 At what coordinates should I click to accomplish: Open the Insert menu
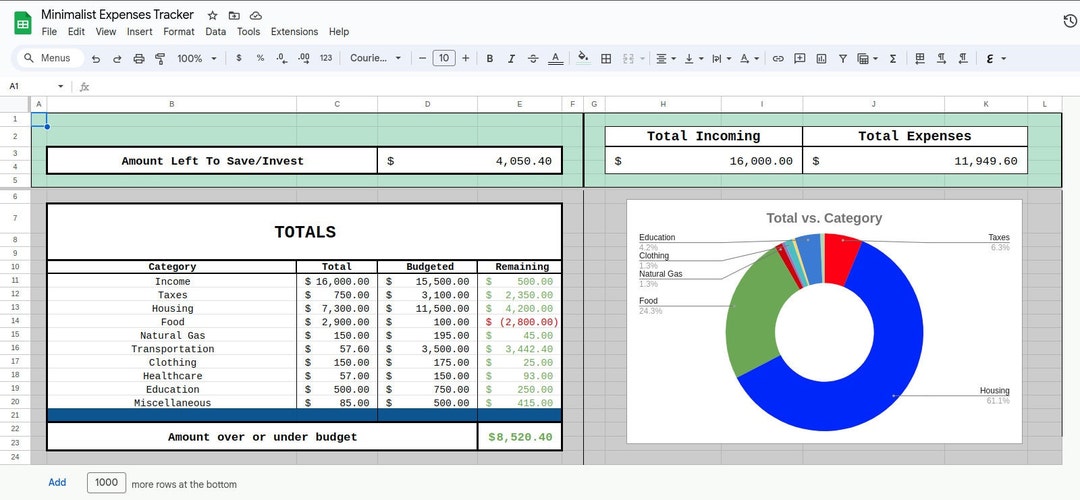[x=140, y=32]
